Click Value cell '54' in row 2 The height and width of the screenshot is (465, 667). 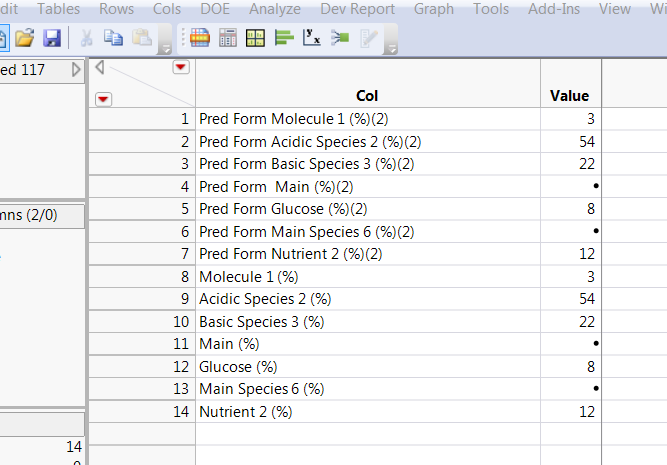[x=571, y=141]
